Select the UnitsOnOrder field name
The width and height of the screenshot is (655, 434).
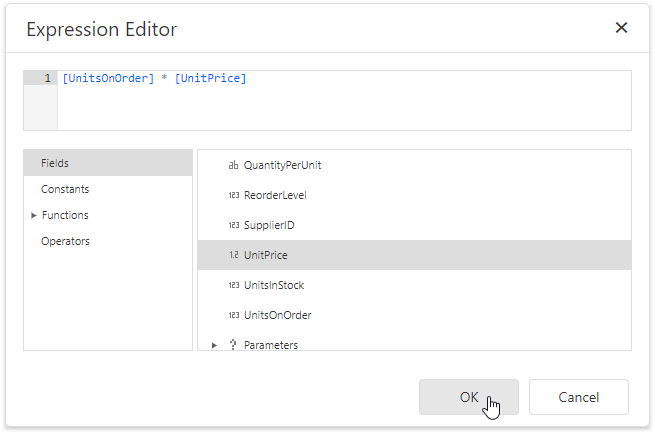click(277, 315)
